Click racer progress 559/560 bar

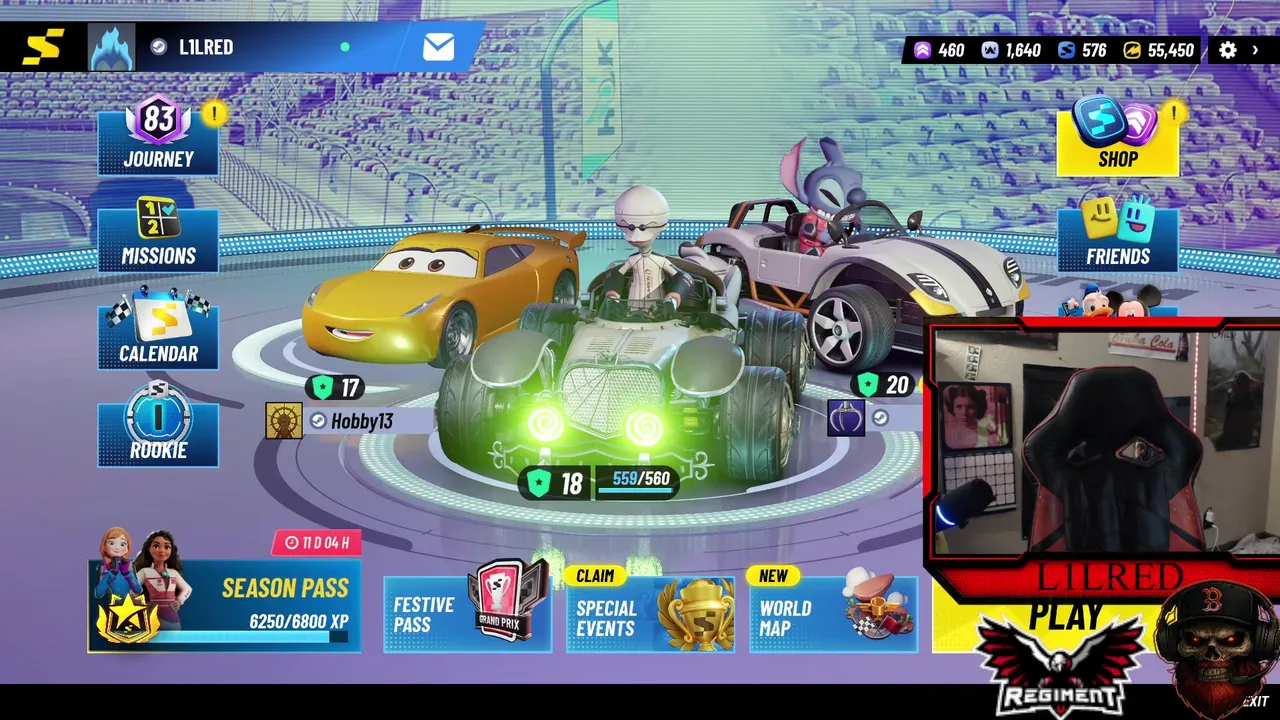[x=639, y=482]
